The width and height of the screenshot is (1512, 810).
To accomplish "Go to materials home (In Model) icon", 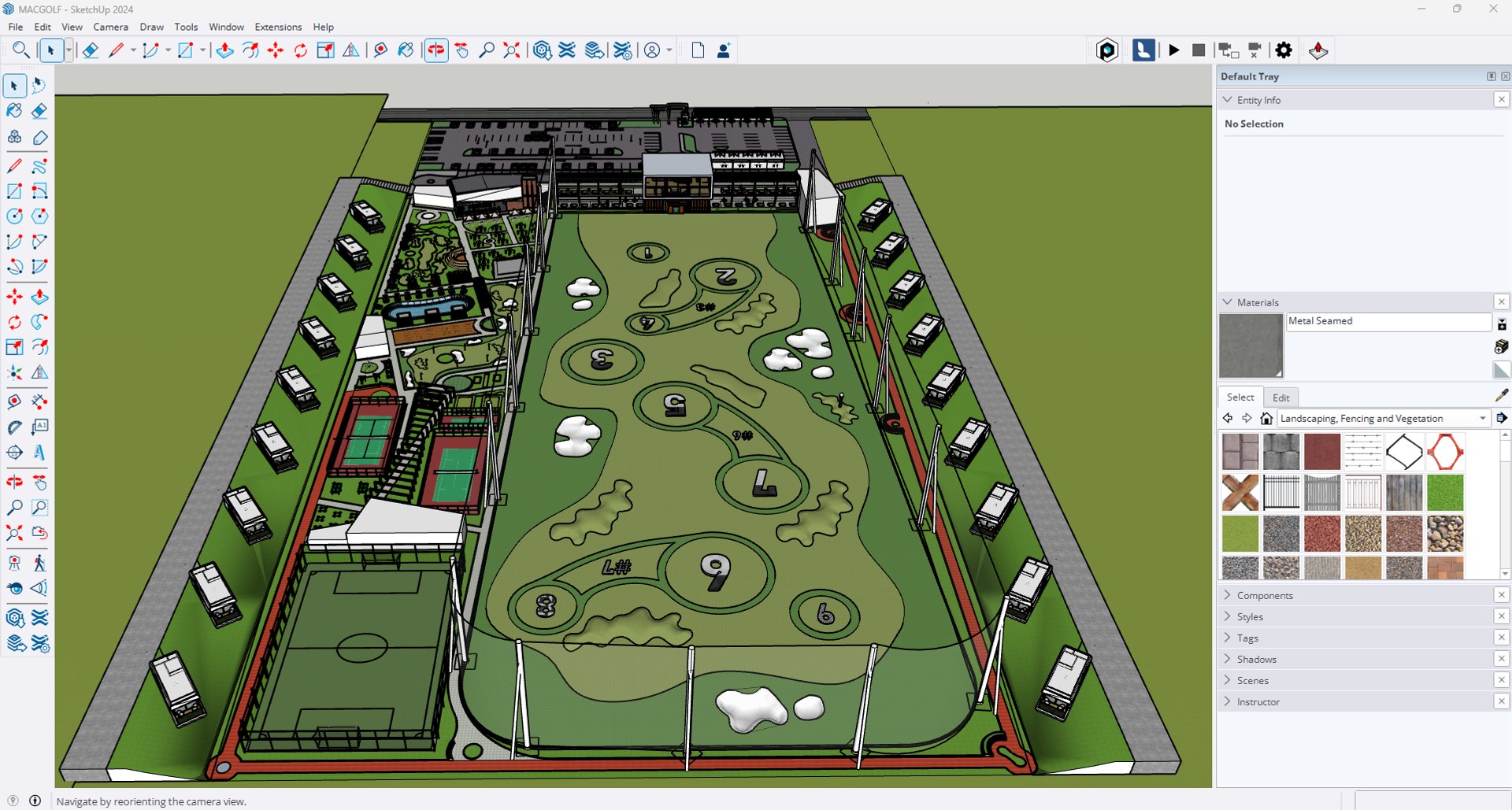I will 1266,418.
